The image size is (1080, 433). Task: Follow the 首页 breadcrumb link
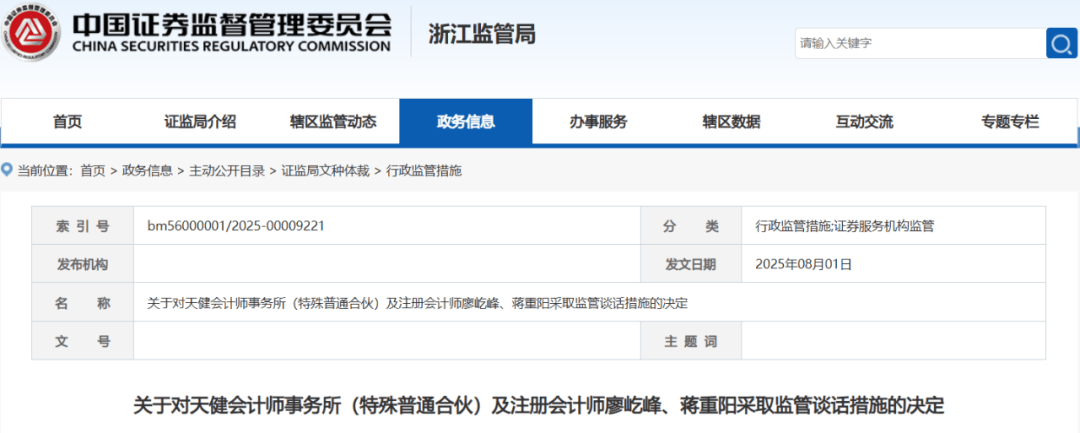click(x=93, y=171)
